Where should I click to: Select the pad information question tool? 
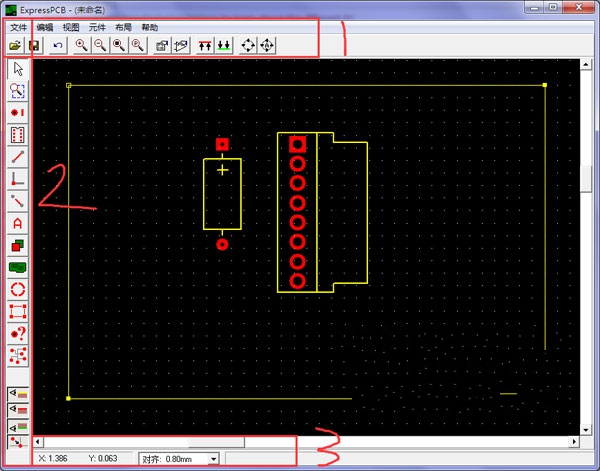18,334
